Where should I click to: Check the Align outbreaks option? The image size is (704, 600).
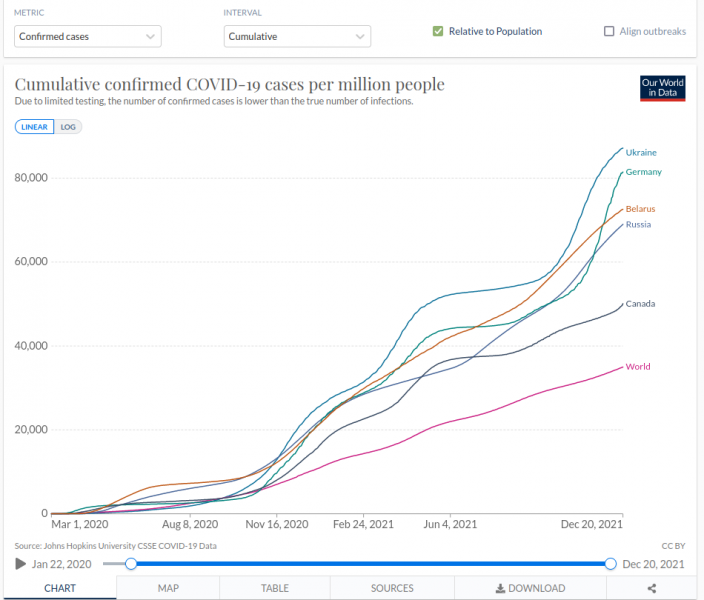pos(609,32)
